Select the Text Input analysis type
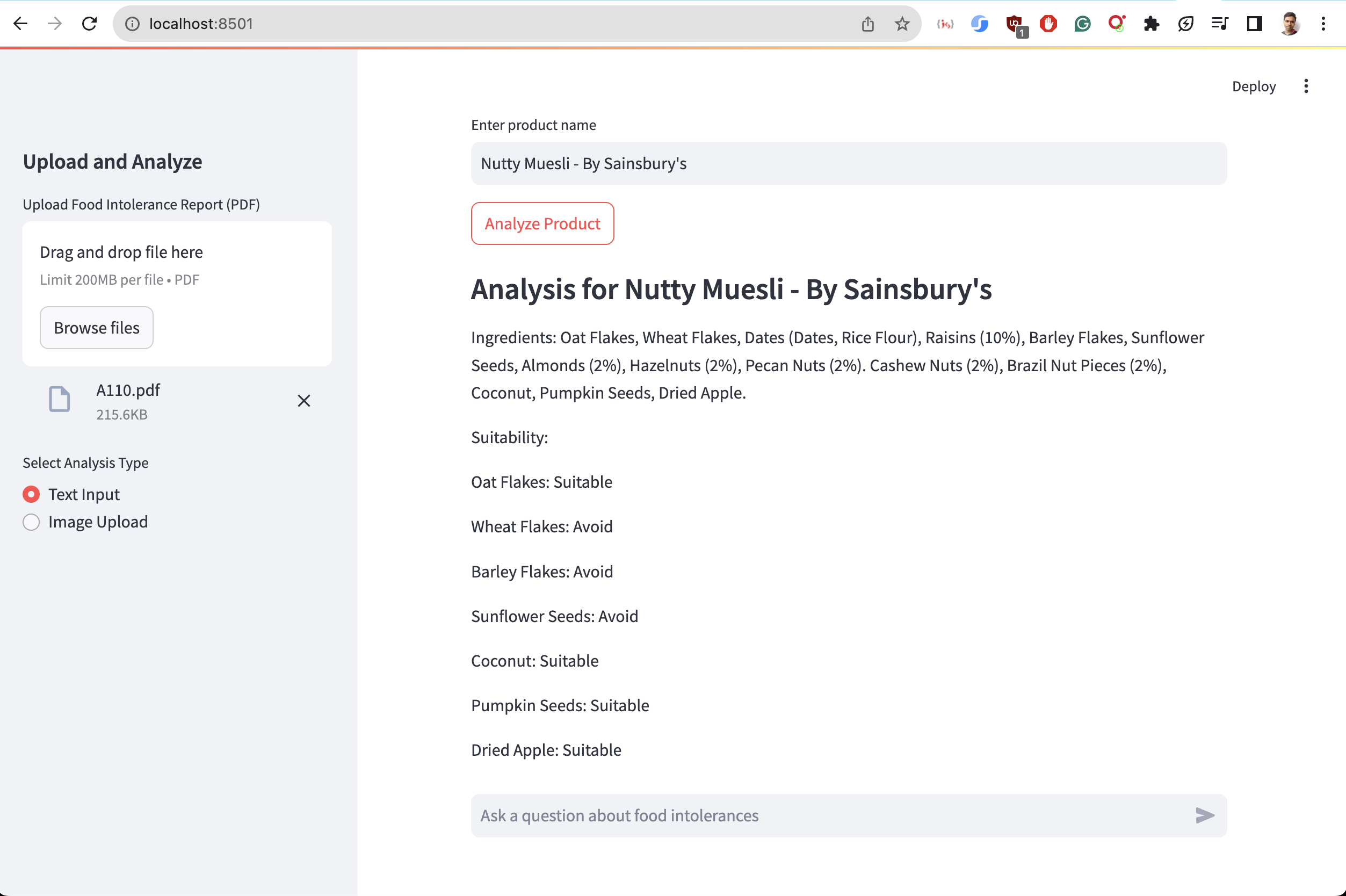 click(x=32, y=494)
